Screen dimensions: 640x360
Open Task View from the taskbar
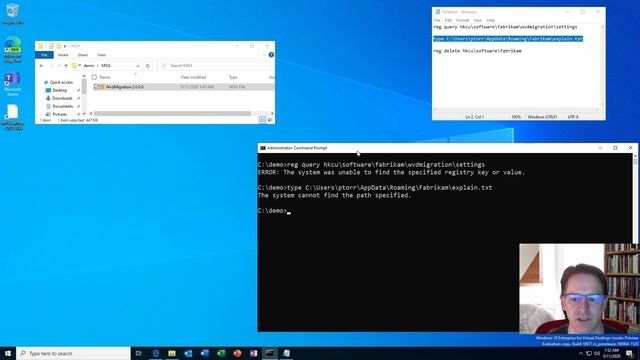point(138,353)
